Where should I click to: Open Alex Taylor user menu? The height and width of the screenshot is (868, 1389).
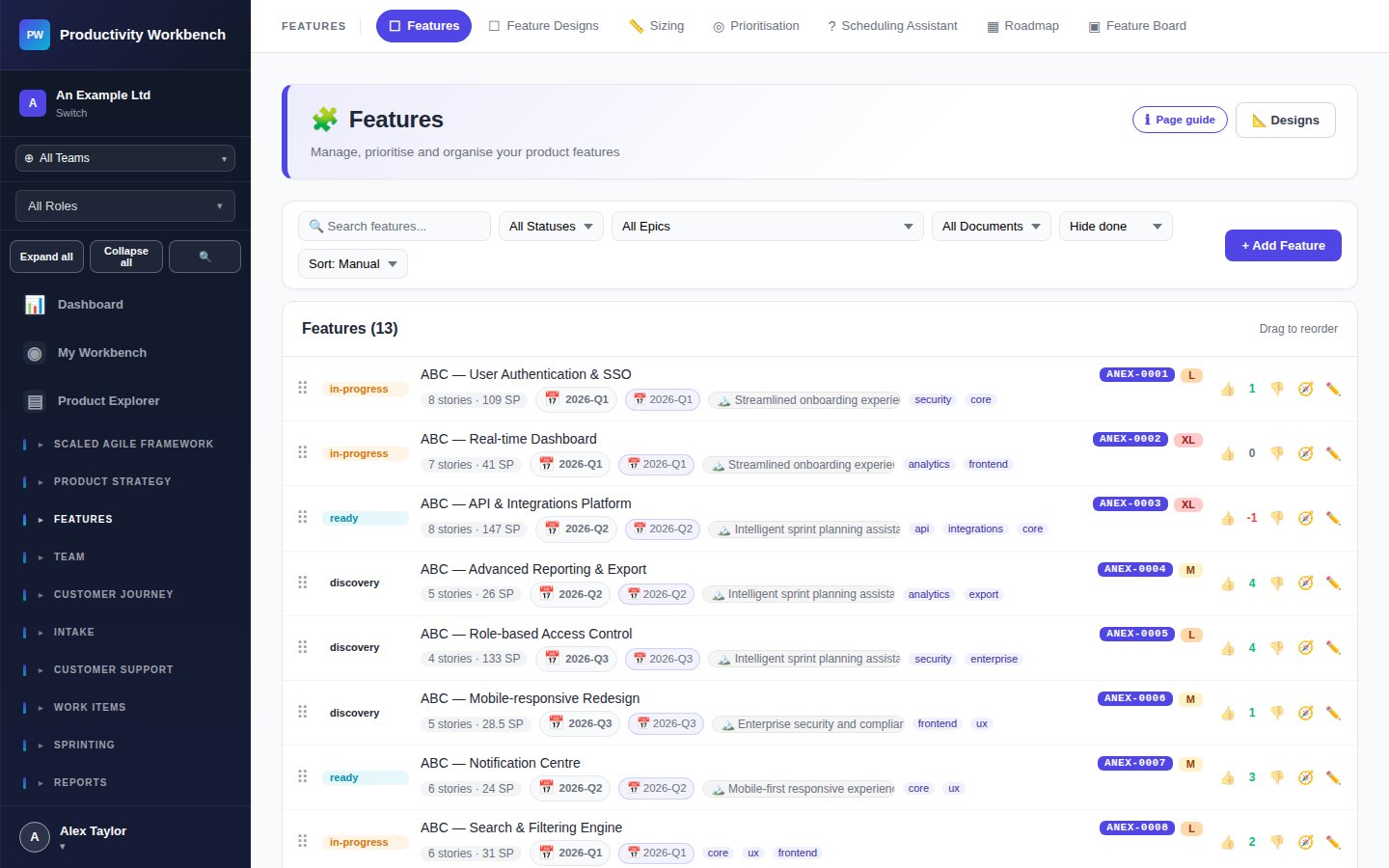coord(125,837)
